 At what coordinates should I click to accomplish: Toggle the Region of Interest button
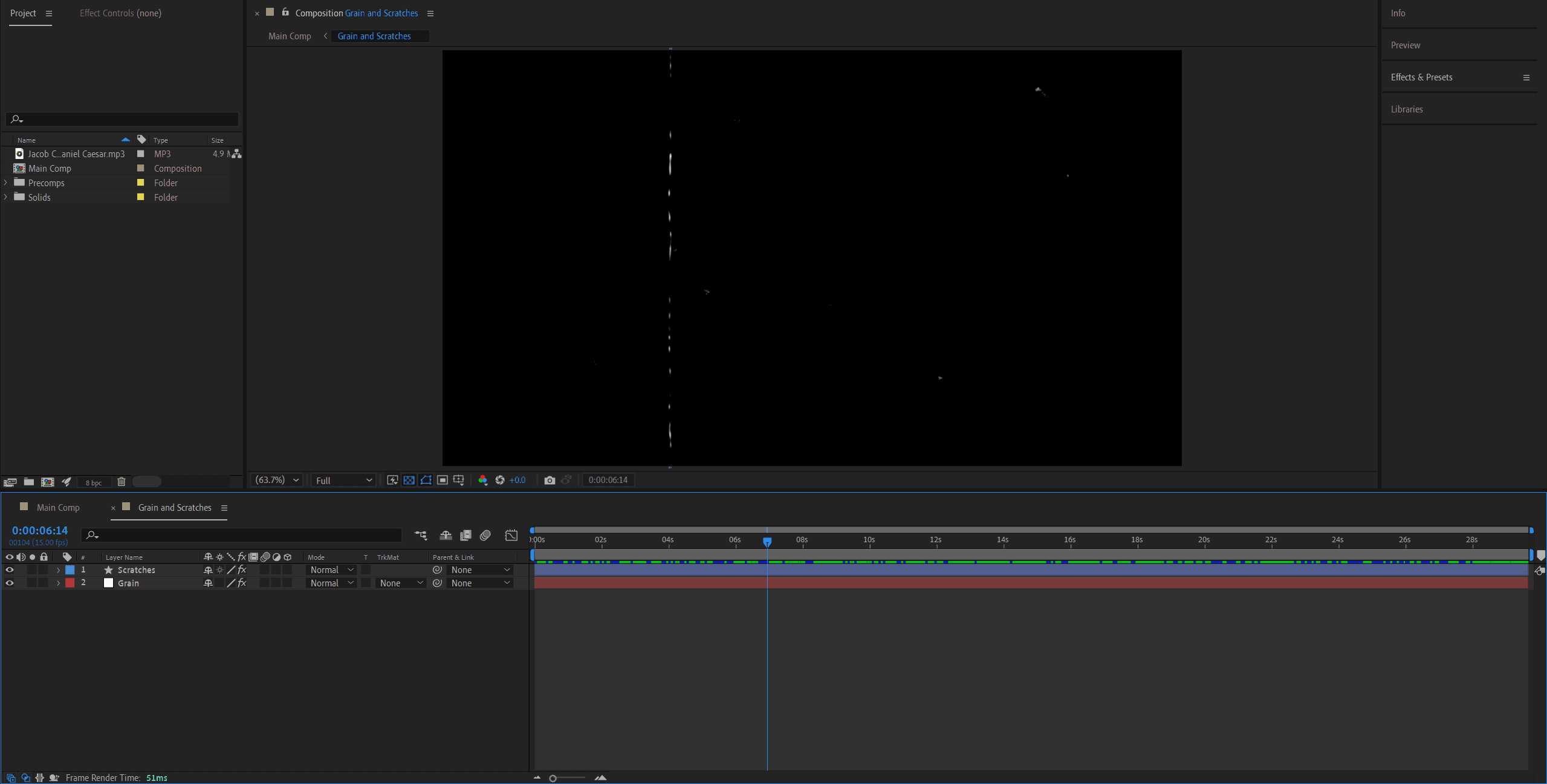pyautogui.click(x=443, y=480)
